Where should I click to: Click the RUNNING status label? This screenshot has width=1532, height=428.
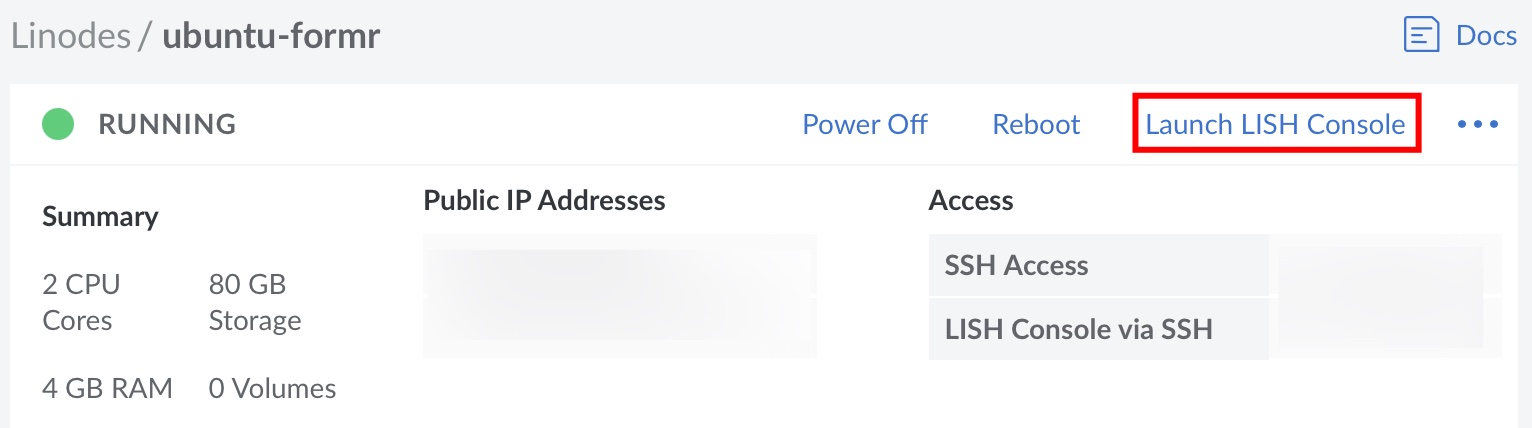pos(167,125)
